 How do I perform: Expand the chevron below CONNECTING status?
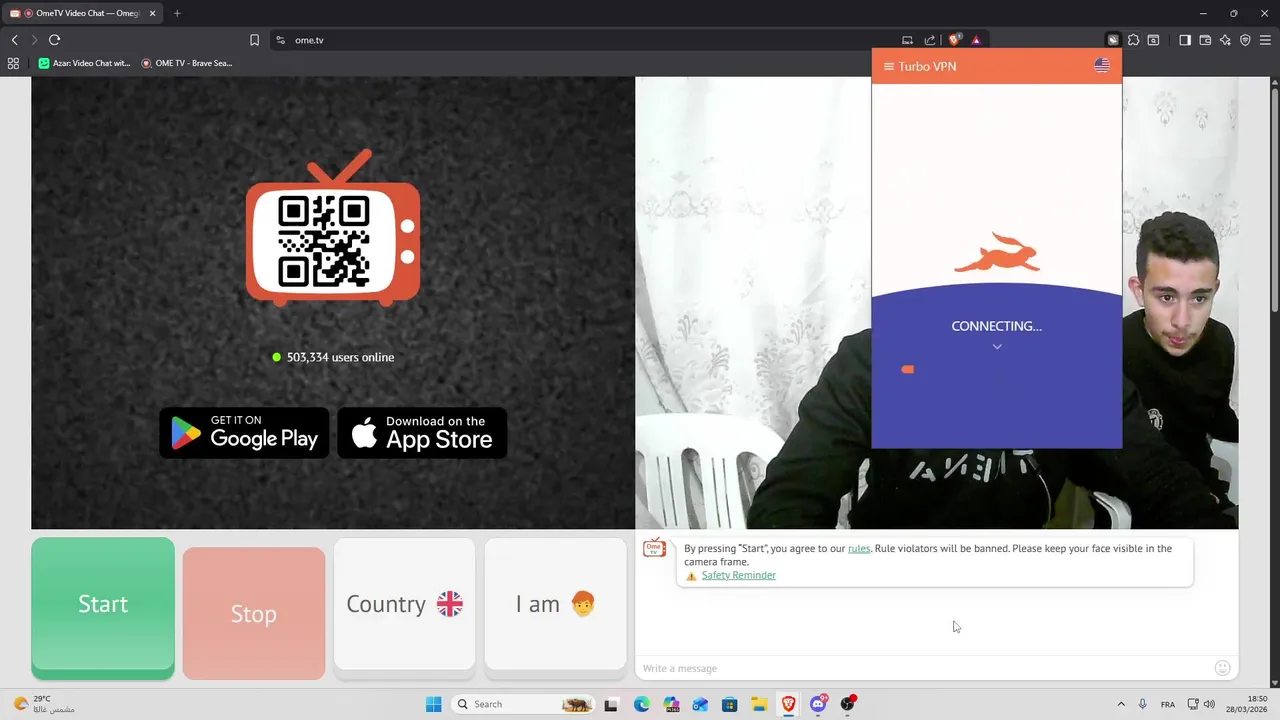[x=997, y=347]
